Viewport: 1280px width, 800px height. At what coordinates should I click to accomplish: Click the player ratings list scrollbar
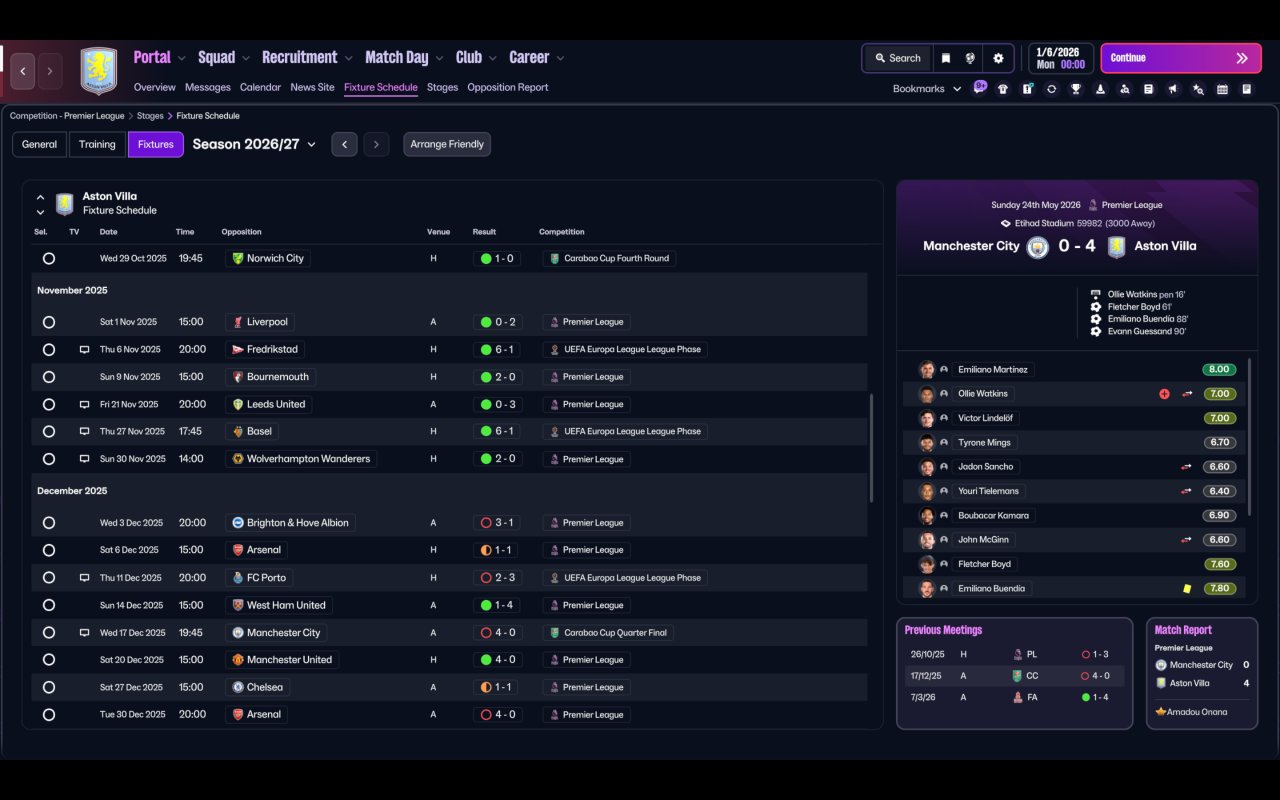click(x=1249, y=437)
